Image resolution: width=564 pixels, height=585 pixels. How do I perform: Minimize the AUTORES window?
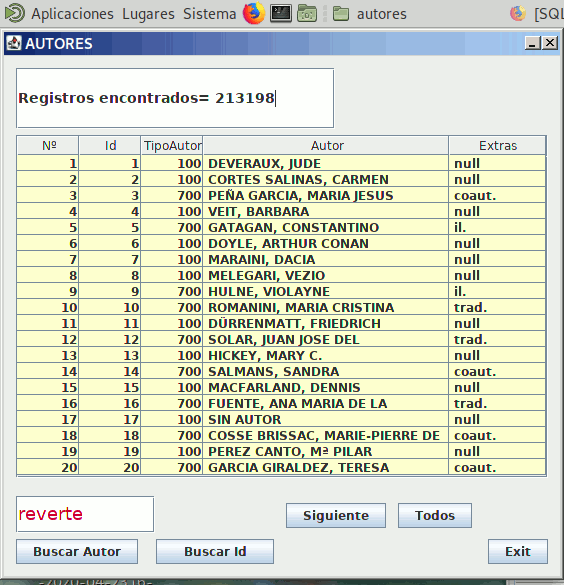[x=532, y=43]
